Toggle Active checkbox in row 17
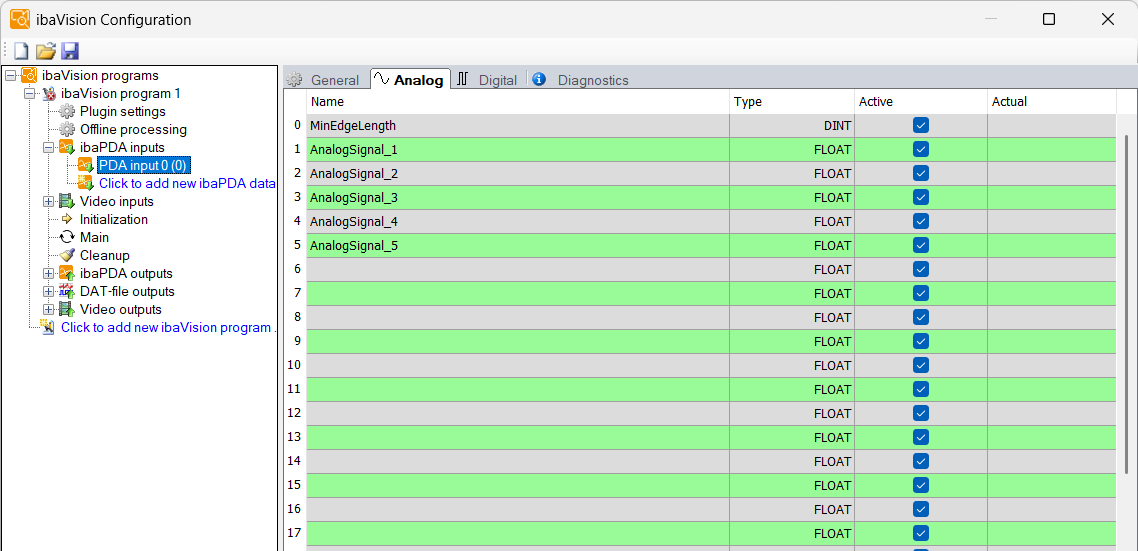The image size is (1138, 551). coord(921,533)
